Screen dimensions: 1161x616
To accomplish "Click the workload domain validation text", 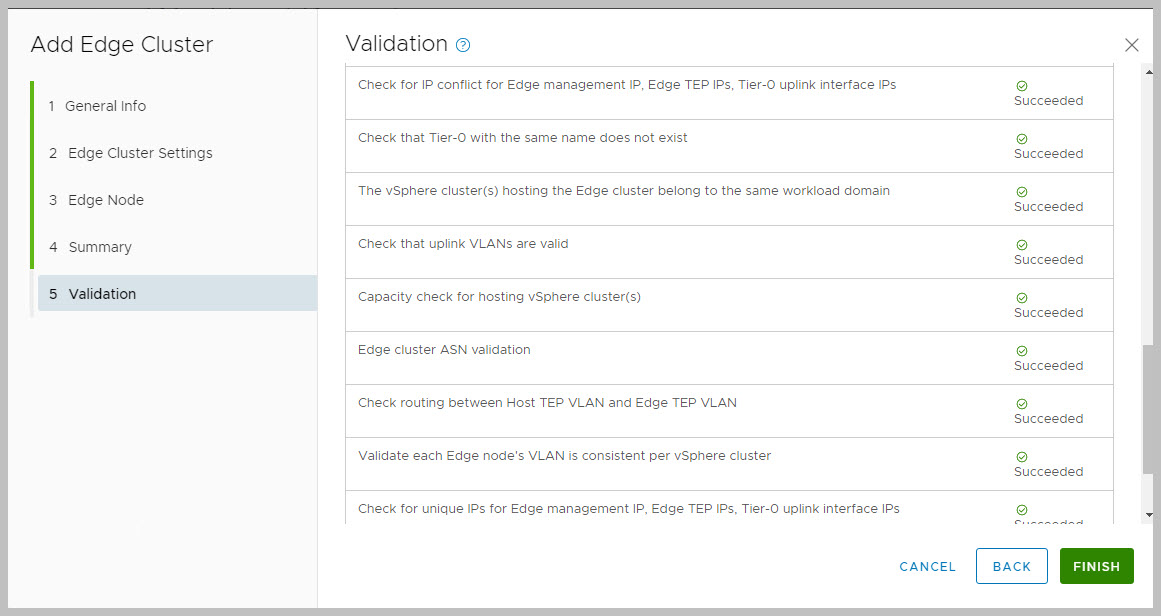I will click(x=623, y=191).
